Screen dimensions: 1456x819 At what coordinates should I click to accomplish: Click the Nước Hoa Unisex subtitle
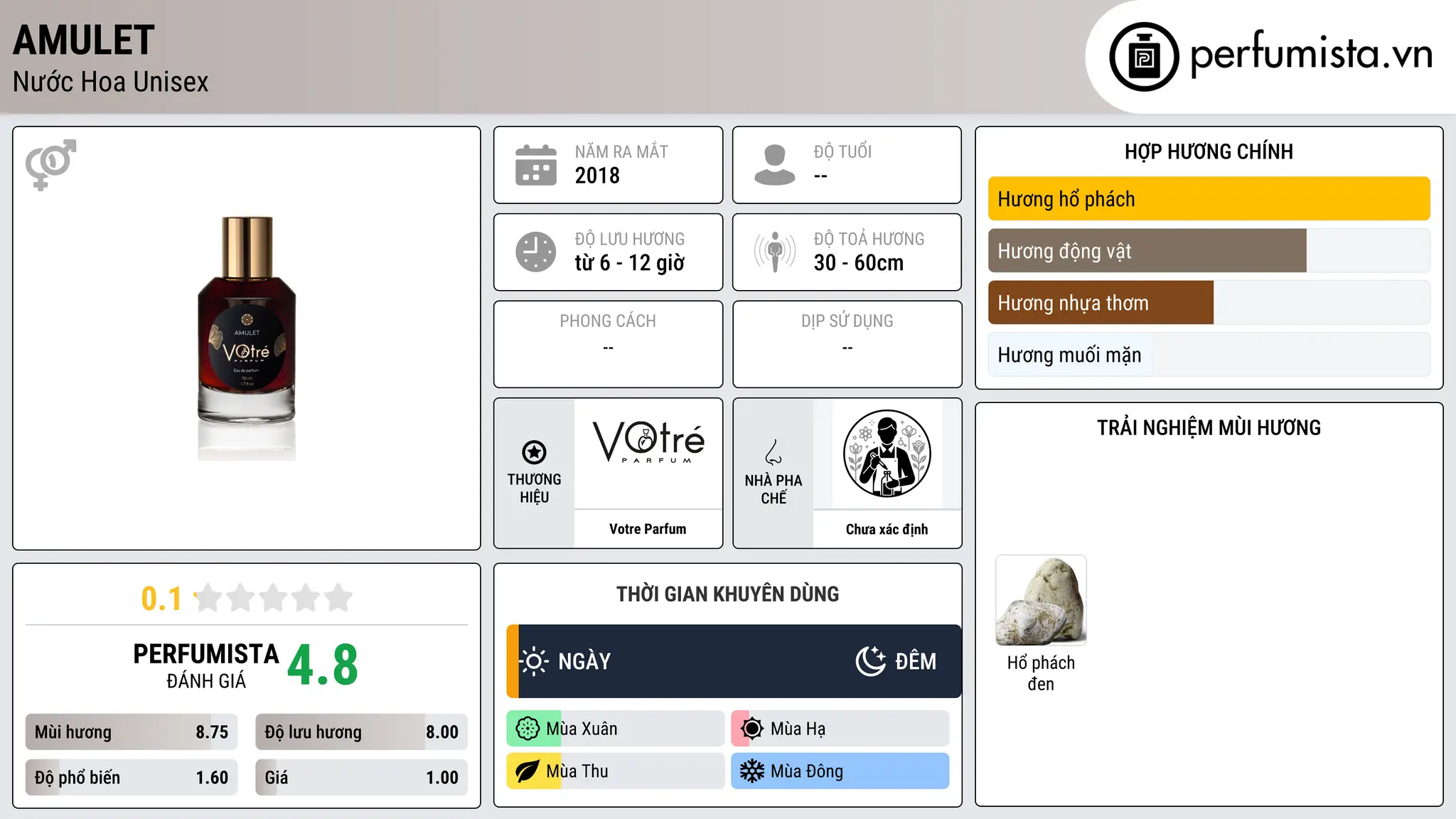tap(111, 82)
